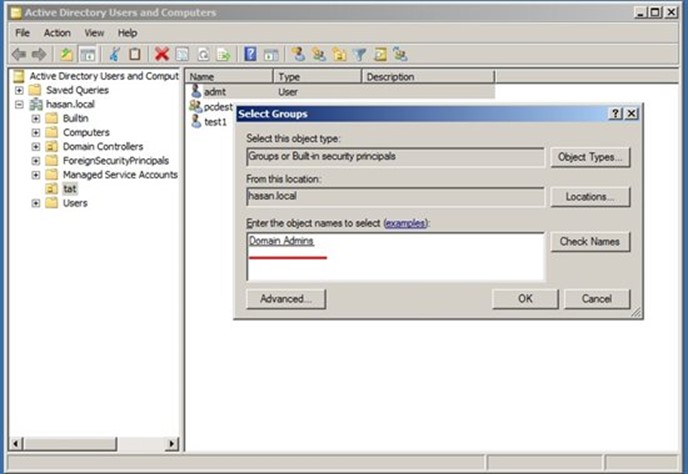
Task: Click the Check Names button
Action: pyautogui.click(x=589, y=242)
